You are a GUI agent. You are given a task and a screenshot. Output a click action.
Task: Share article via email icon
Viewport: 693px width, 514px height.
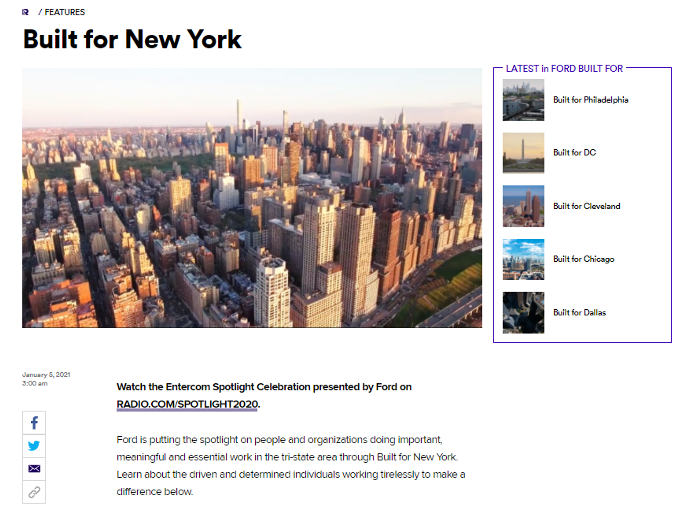(x=34, y=468)
